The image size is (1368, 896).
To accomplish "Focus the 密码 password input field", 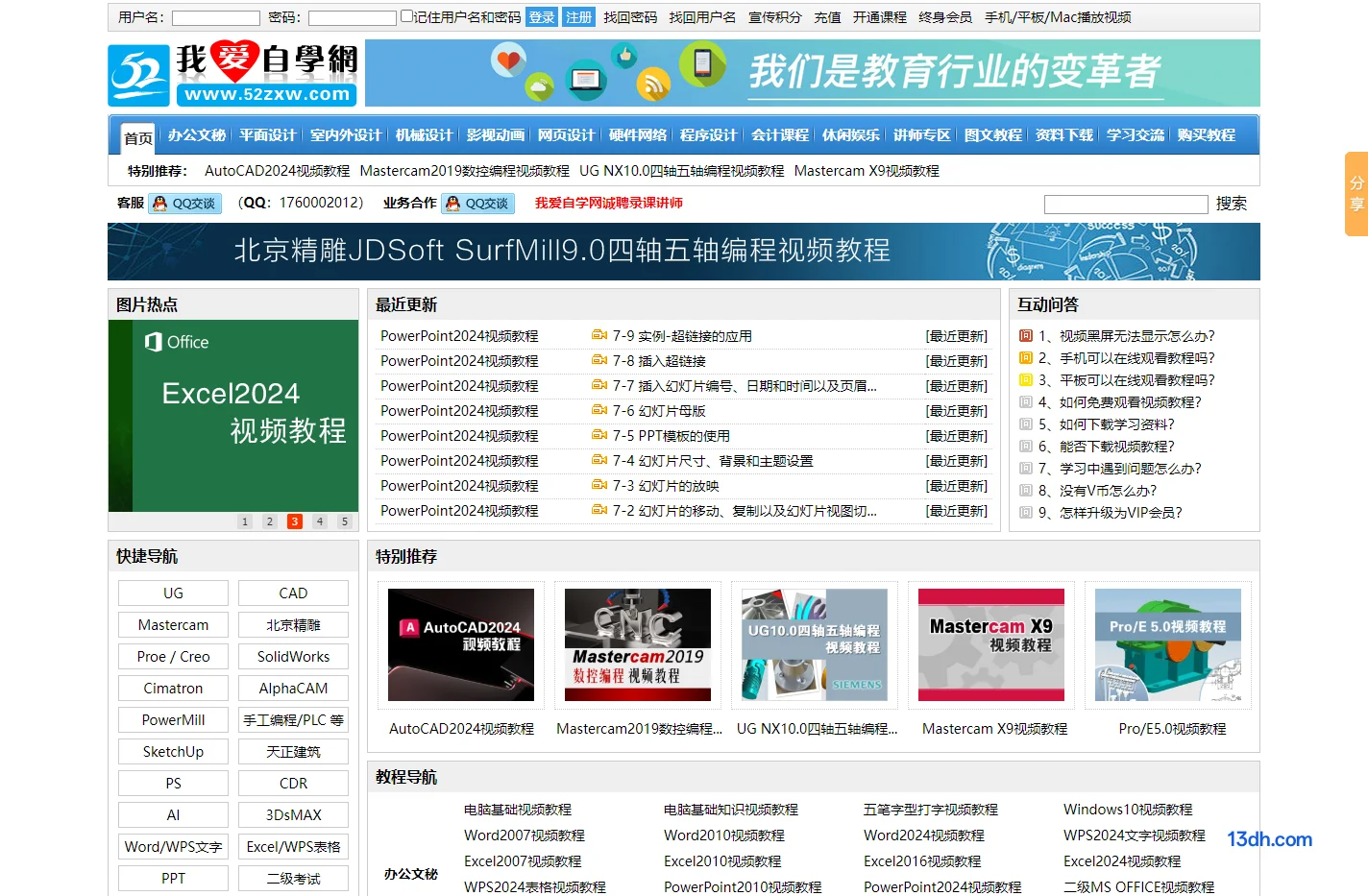I will click(x=352, y=18).
